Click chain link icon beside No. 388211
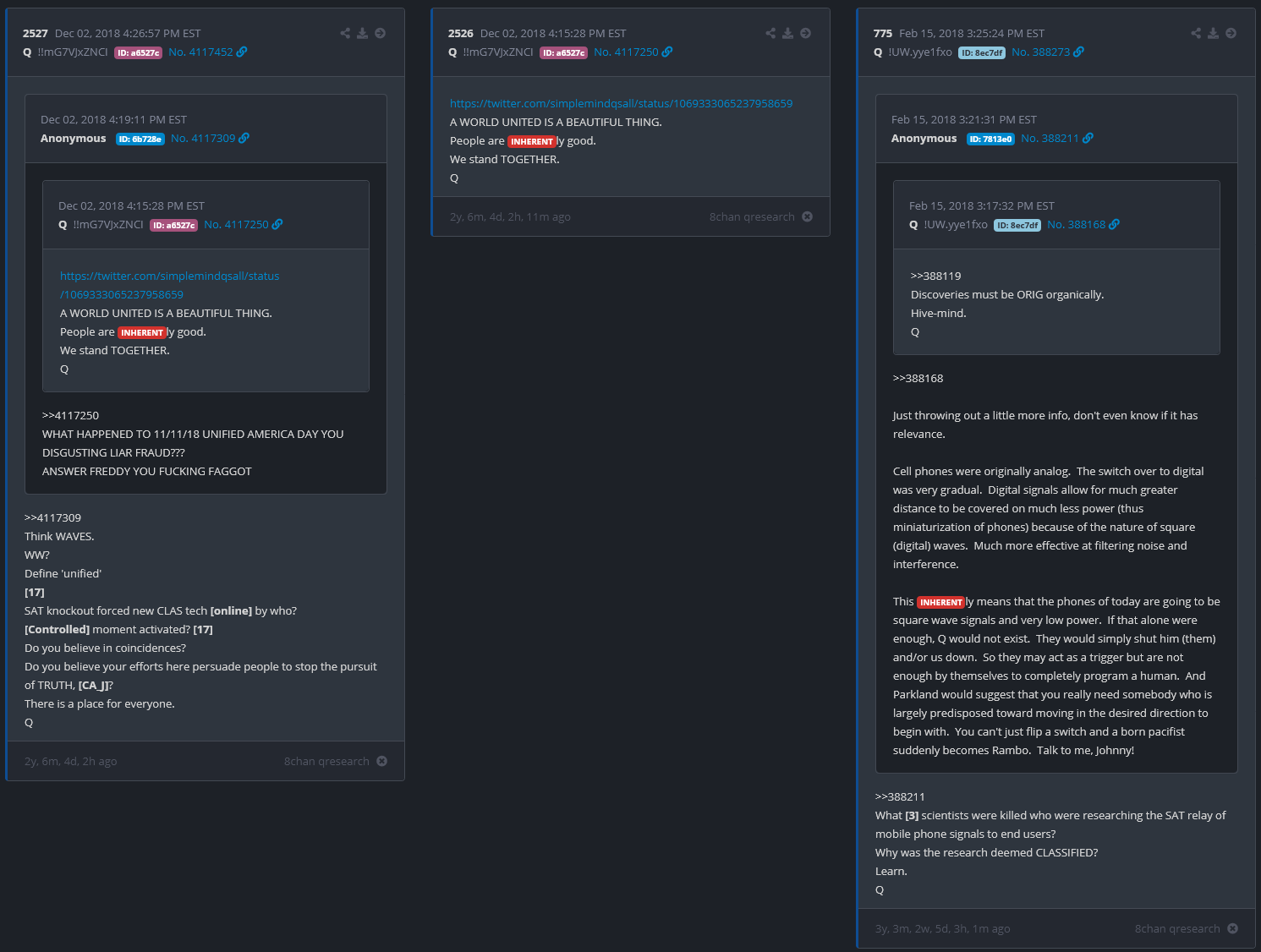Viewport: 1261px width, 952px height. 1088,138
